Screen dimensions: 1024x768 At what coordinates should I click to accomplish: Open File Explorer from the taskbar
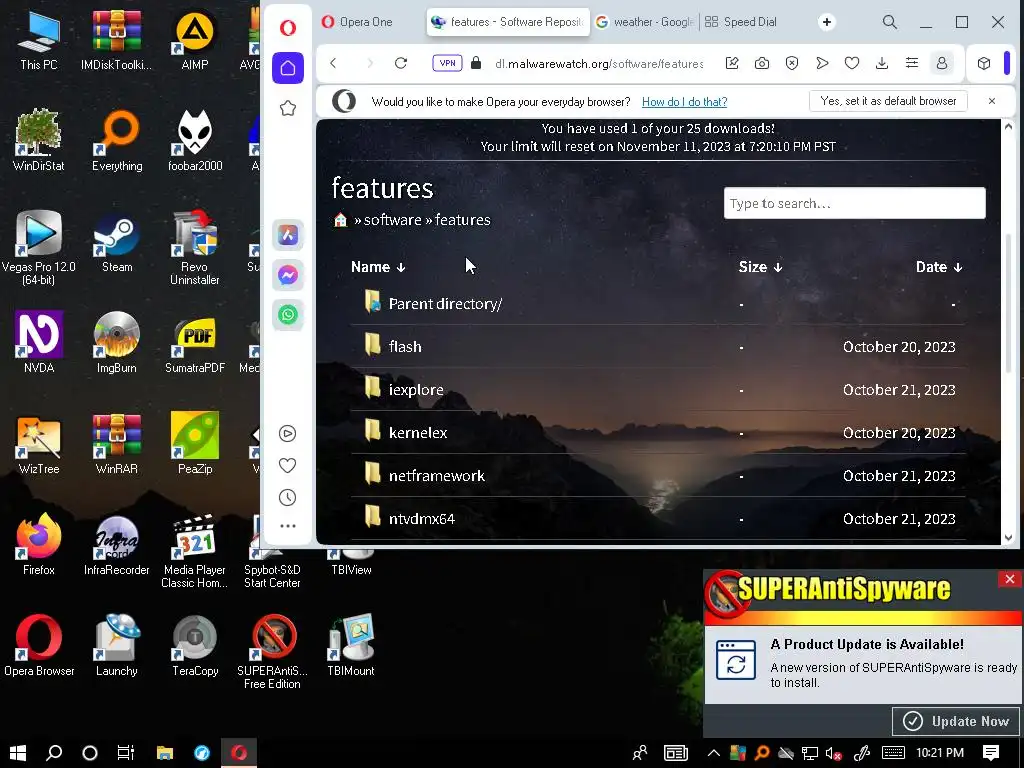(x=165, y=753)
